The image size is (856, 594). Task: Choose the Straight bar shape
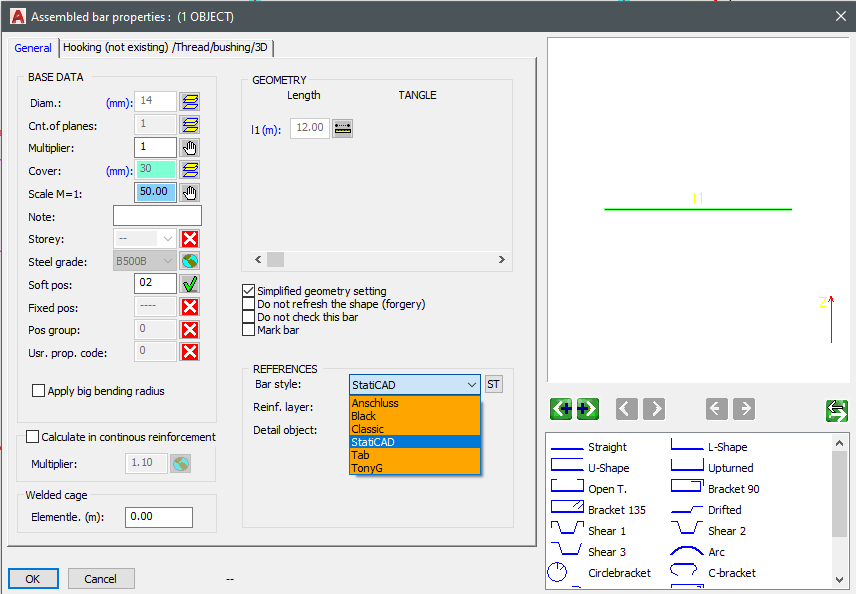(590, 447)
